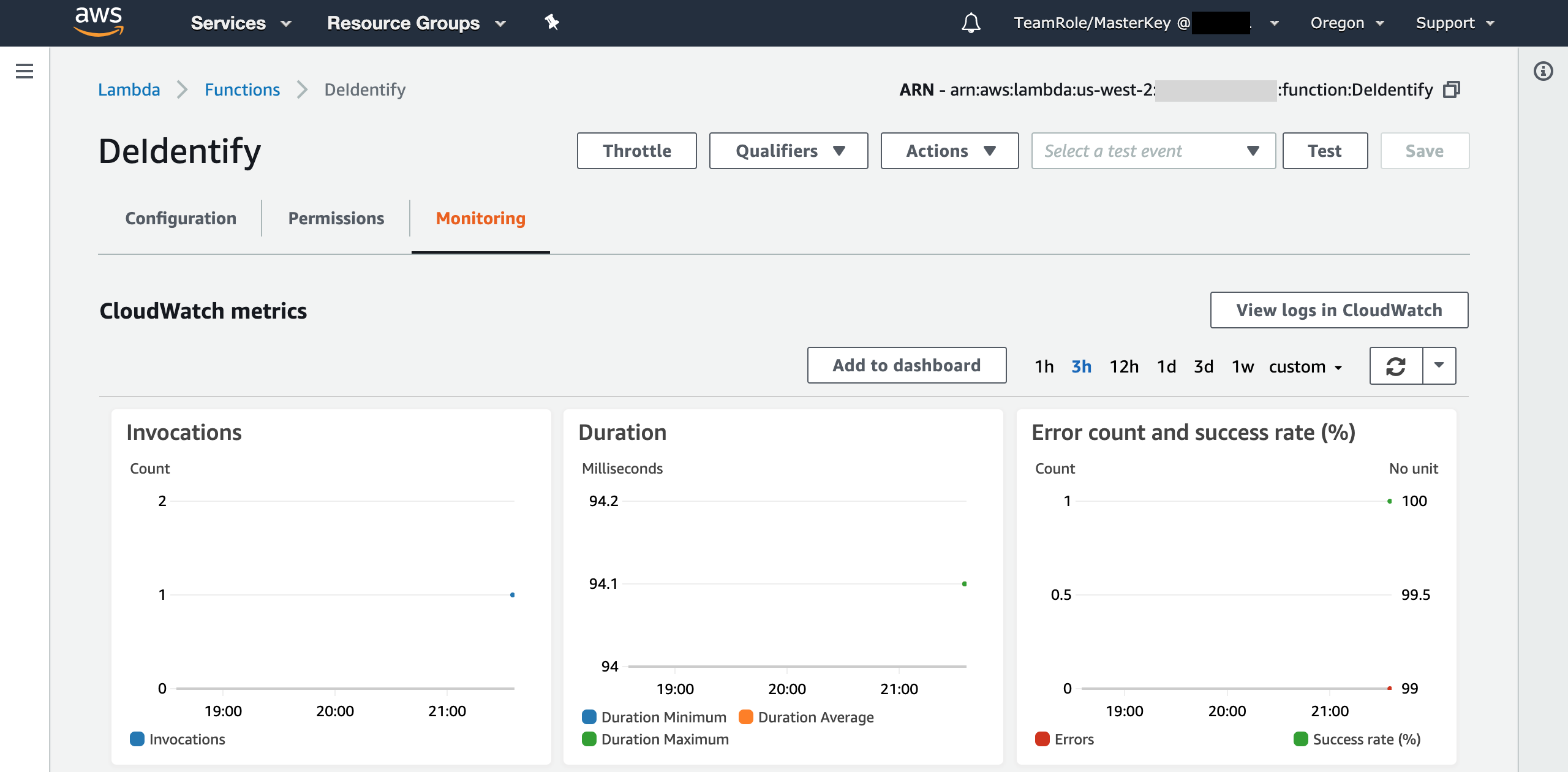Click the Errors data point at 0
This screenshot has width=1568, height=772.
[1390, 688]
